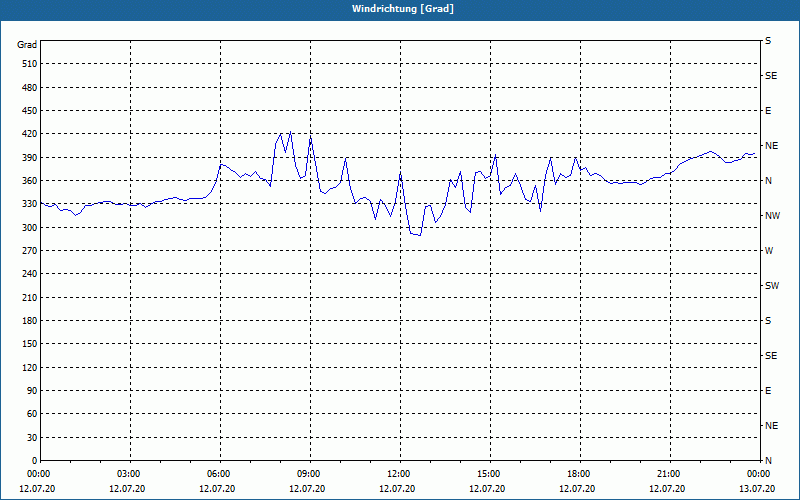Viewport: 800px width, 500px height.
Task: Select the 300 y-axis value
Action: 30,228
